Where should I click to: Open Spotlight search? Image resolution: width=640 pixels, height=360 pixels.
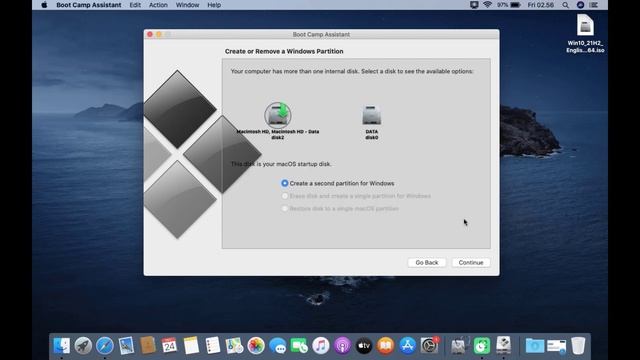(565, 5)
